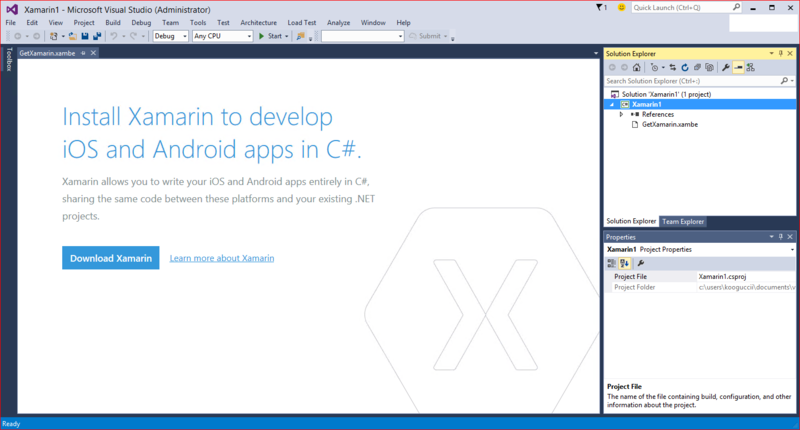Click the Pending Changes Filter clock icon

654,67
